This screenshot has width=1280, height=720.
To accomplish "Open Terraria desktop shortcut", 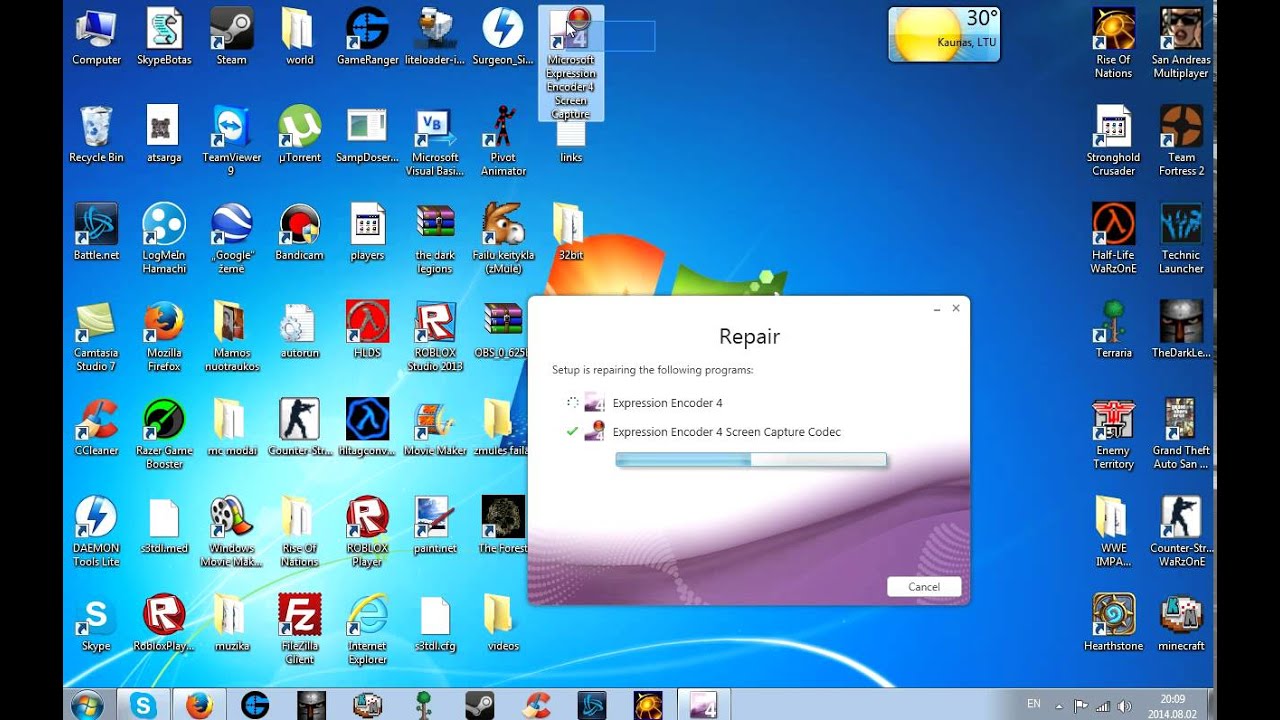I will (x=1113, y=330).
